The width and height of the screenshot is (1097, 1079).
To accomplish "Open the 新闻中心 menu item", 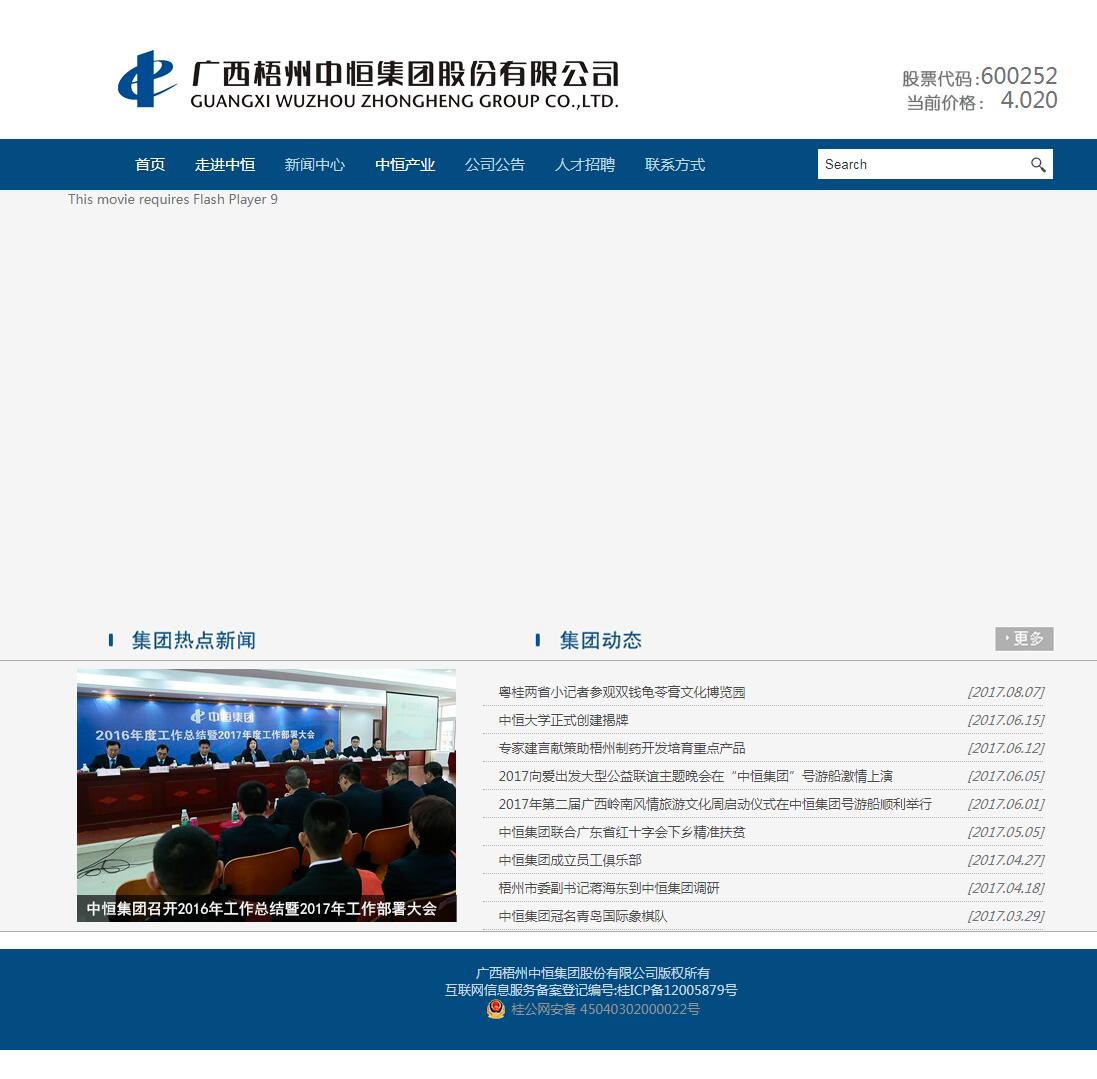I will tap(314, 164).
